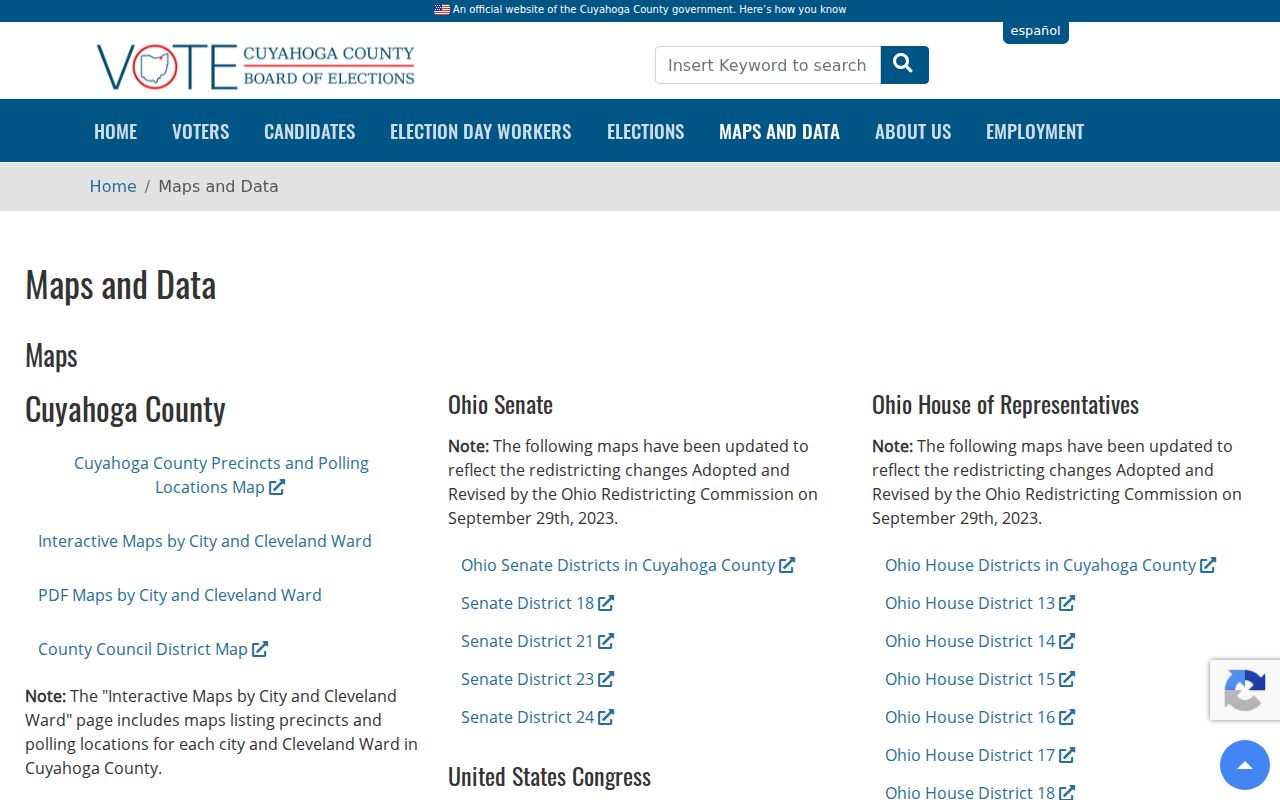Viewport: 1280px width, 800px height.
Task: Click external-link icon after Ohio Senate Districts in Cuyahoga County
Action: 787,565
